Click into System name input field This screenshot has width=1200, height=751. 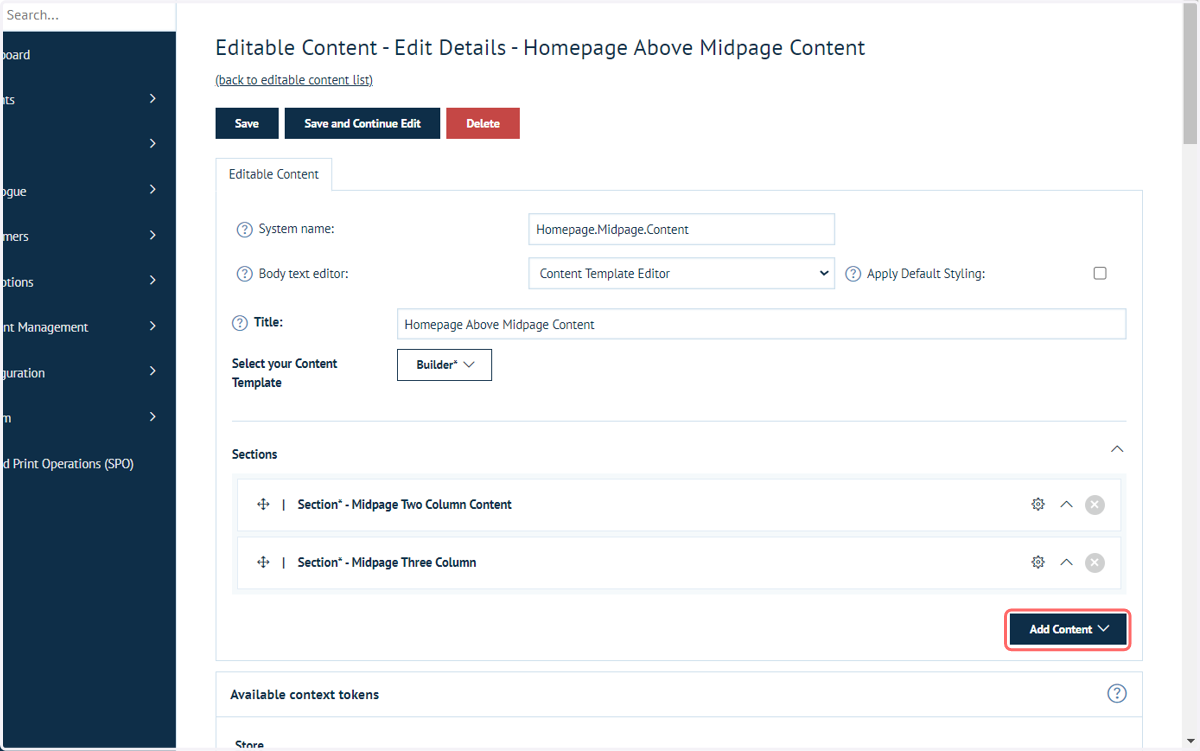681,229
